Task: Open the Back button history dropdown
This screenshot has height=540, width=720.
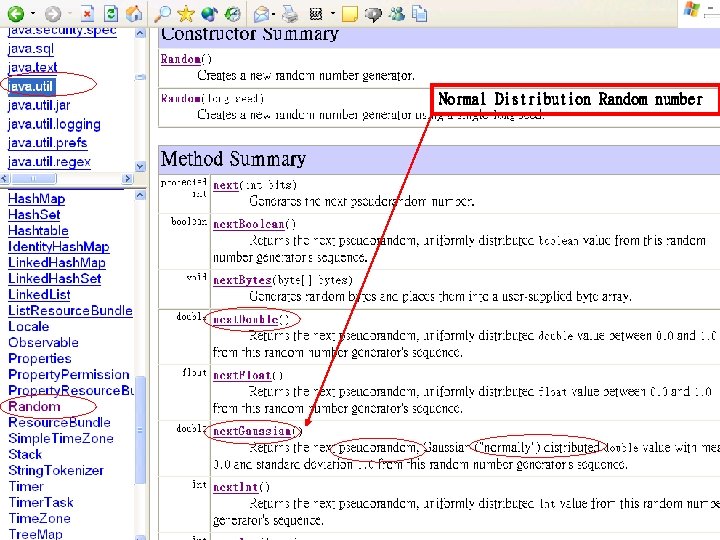Action: tap(33, 14)
